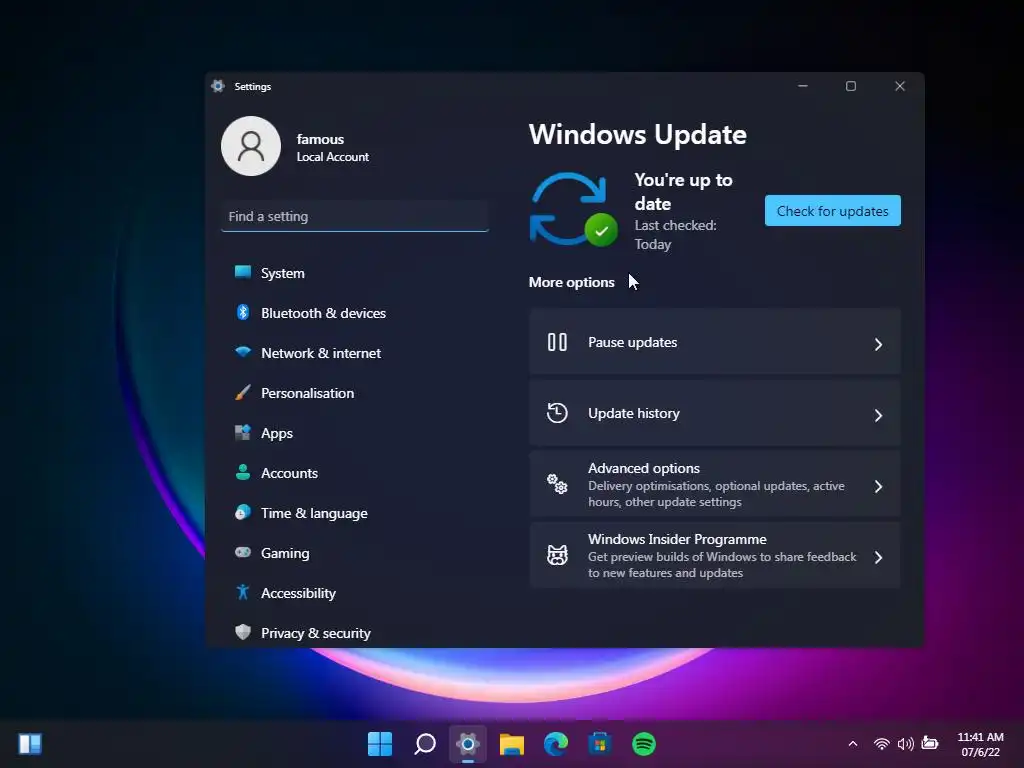1024x768 pixels.
Task: Click the Gaming controller icon
Action: click(x=243, y=552)
